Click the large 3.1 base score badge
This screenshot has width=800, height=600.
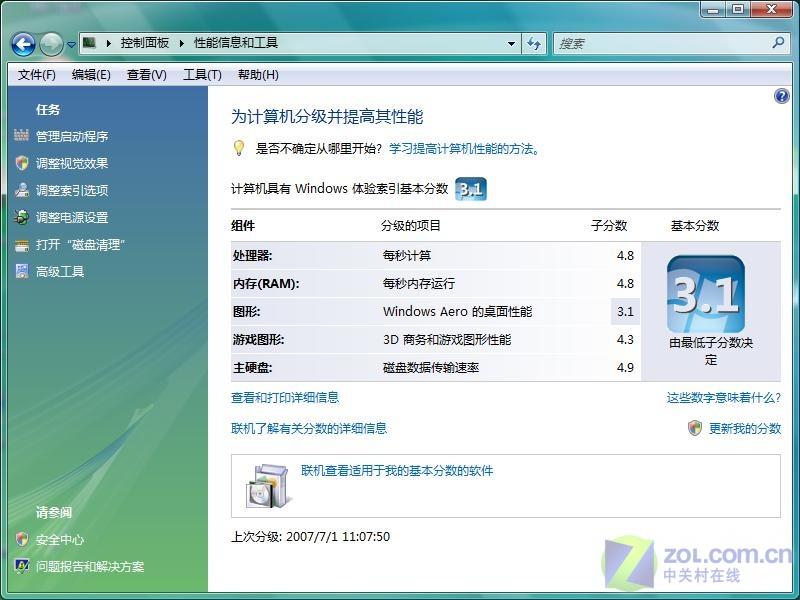706,294
